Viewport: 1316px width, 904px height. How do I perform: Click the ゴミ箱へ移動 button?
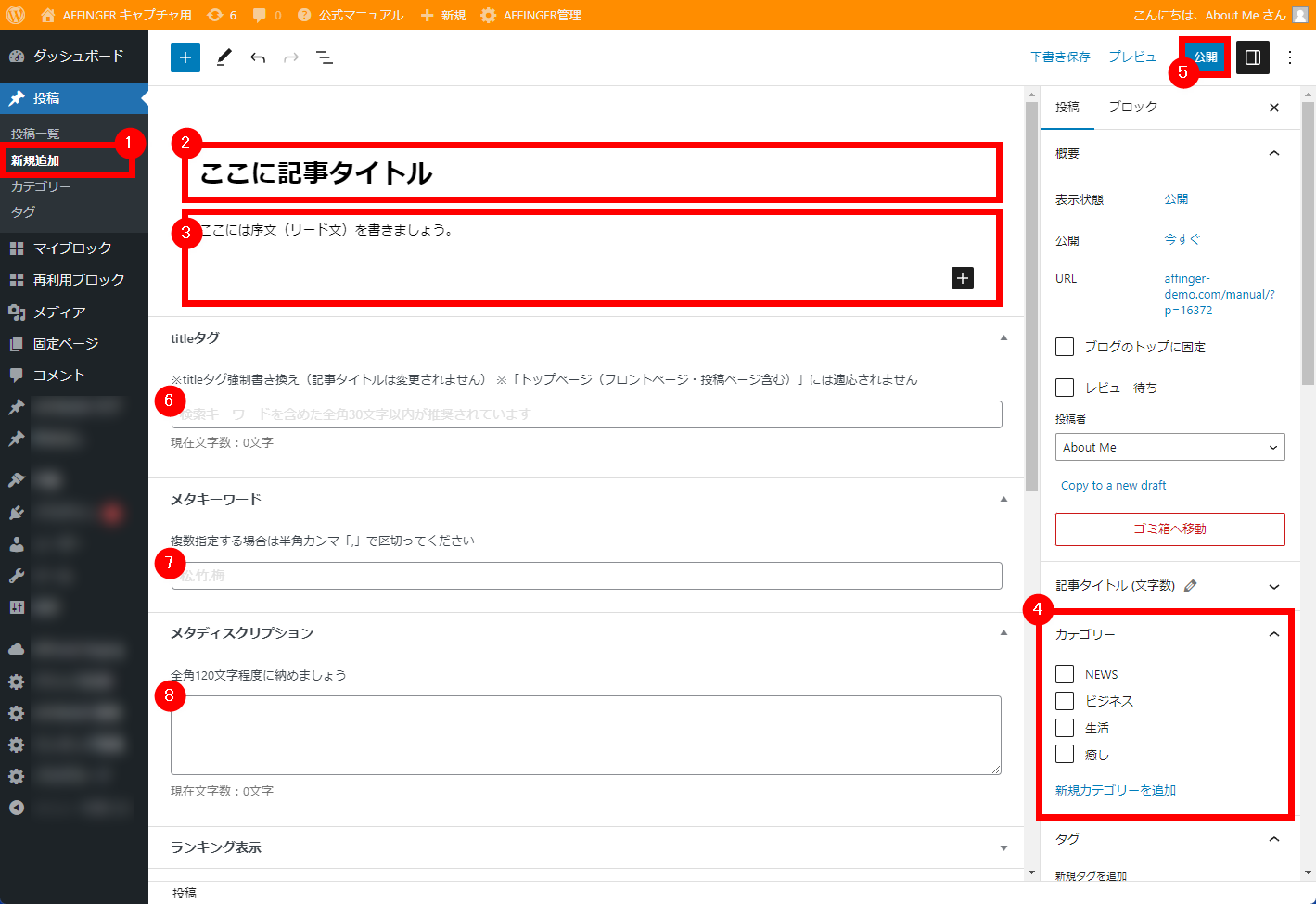(1170, 528)
